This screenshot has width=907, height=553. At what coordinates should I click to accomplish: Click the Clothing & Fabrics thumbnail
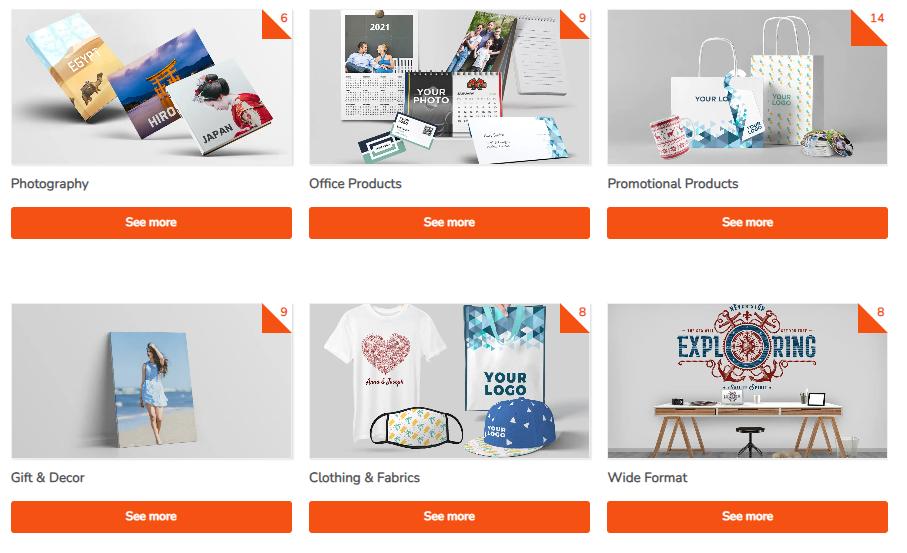click(449, 381)
